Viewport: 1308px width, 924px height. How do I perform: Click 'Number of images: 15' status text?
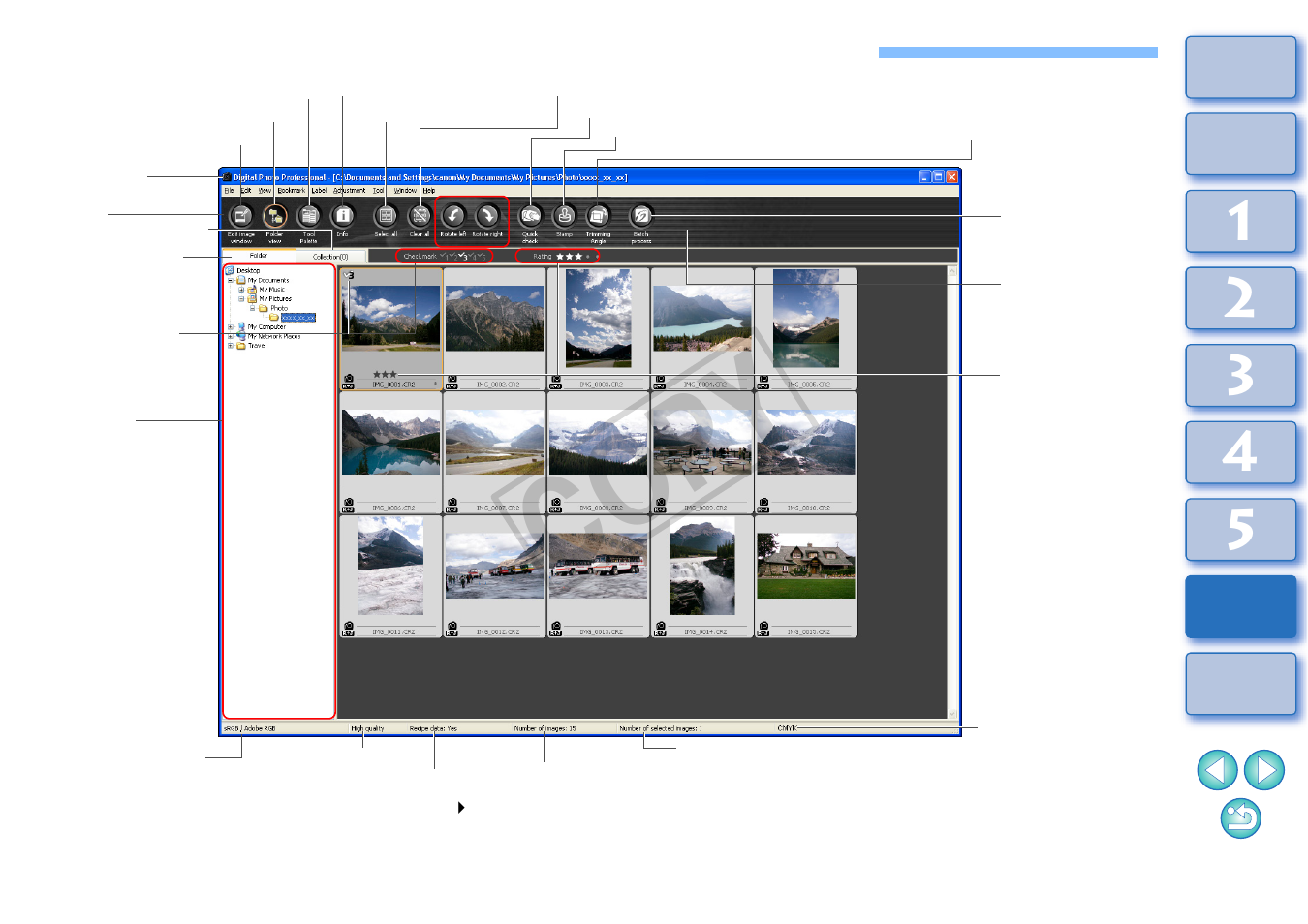[x=545, y=728]
